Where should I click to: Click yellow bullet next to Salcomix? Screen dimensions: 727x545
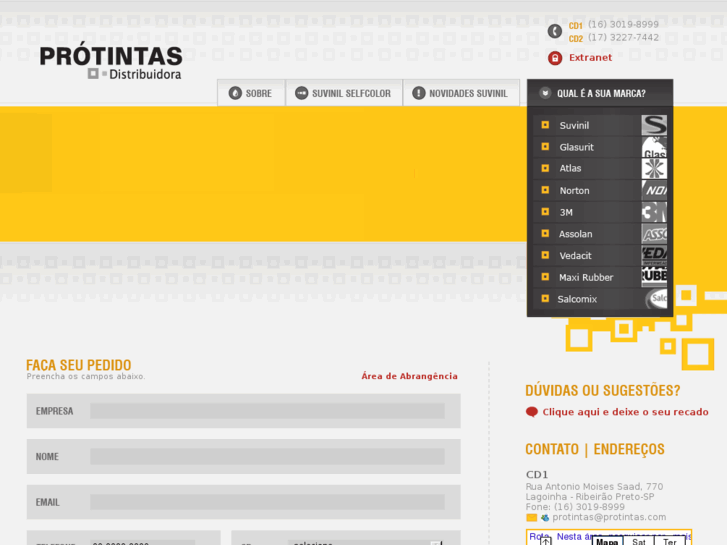click(x=545, y=298)
